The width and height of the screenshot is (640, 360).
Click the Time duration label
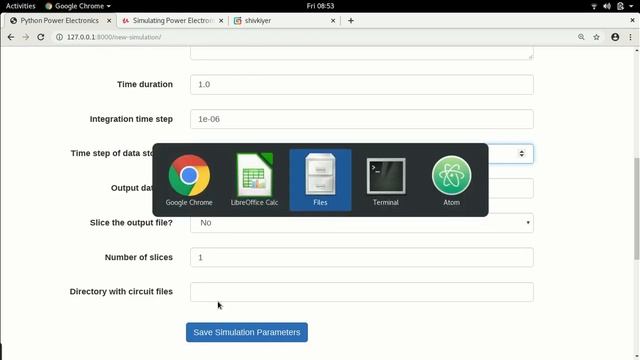point(145,84)
